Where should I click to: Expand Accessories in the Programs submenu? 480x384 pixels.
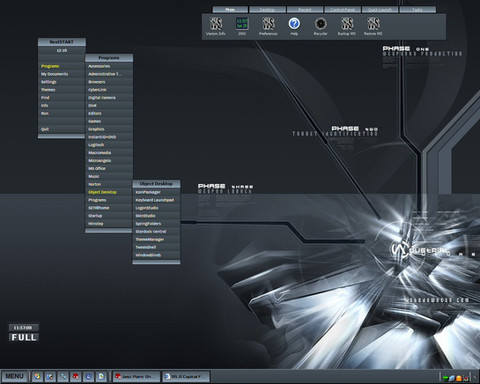click(x=109, y=66)
